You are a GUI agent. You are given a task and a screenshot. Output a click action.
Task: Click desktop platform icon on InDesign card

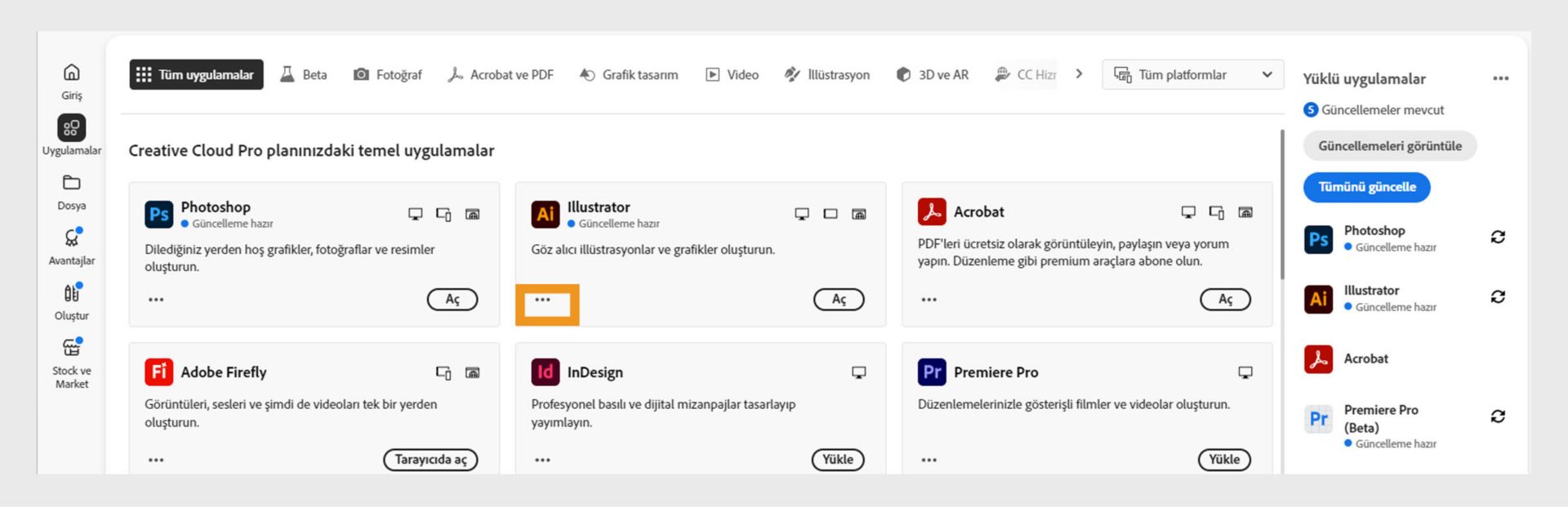coord(859,372)
